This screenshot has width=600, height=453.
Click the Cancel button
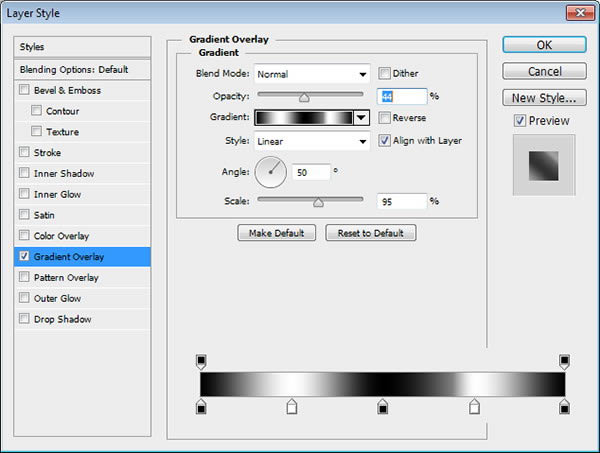(x=544, y=71)
